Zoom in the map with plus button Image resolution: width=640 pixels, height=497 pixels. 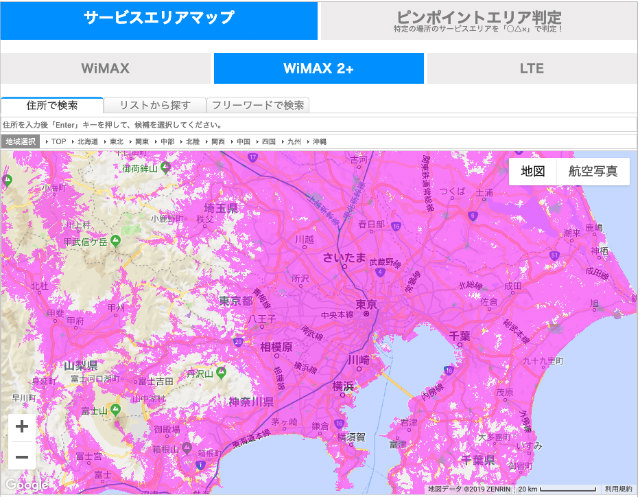coord(22,427)
